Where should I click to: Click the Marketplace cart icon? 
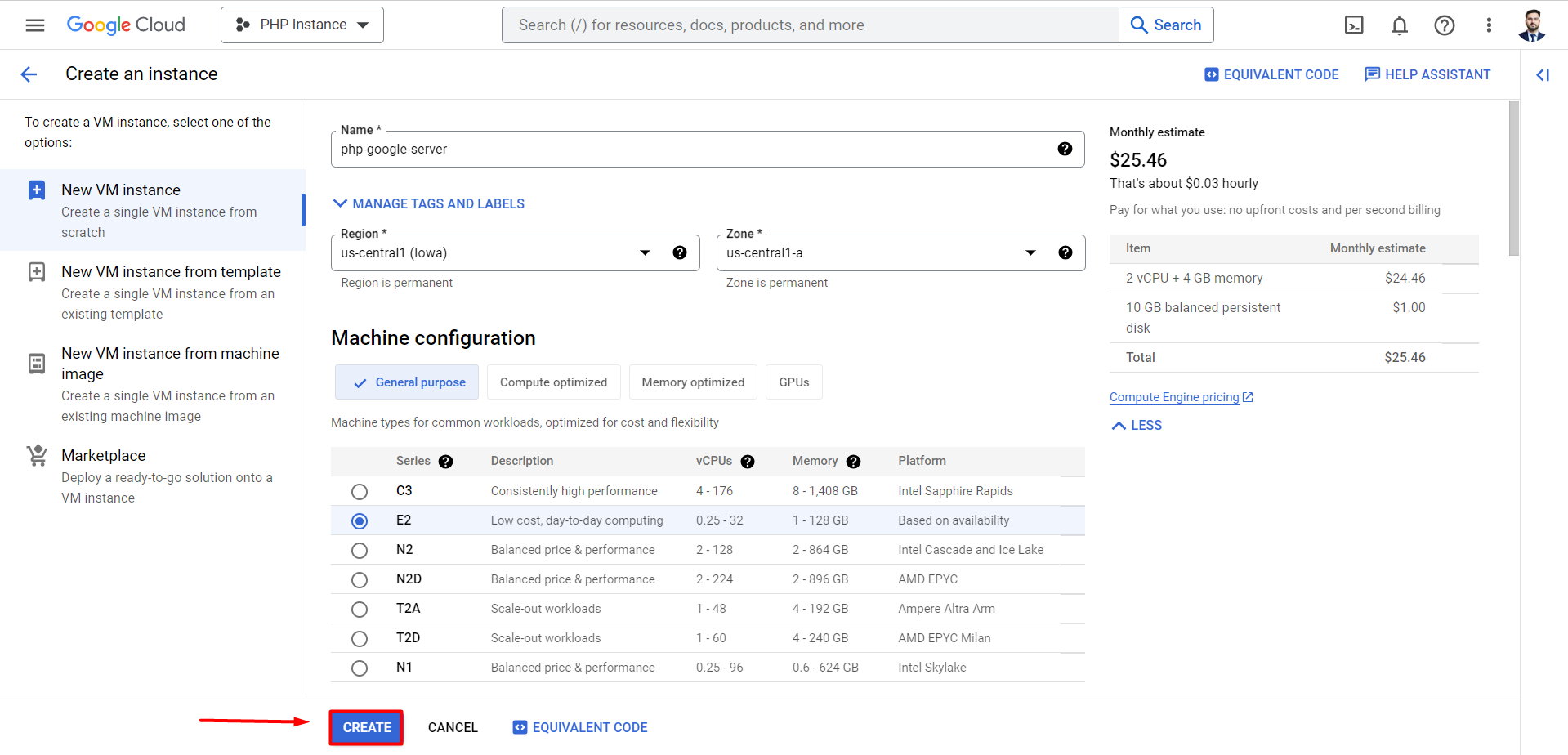(37, 455)
